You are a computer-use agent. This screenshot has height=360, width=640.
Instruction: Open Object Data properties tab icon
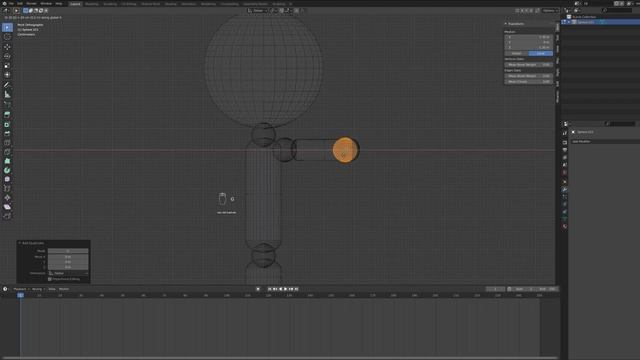(565, 219)
